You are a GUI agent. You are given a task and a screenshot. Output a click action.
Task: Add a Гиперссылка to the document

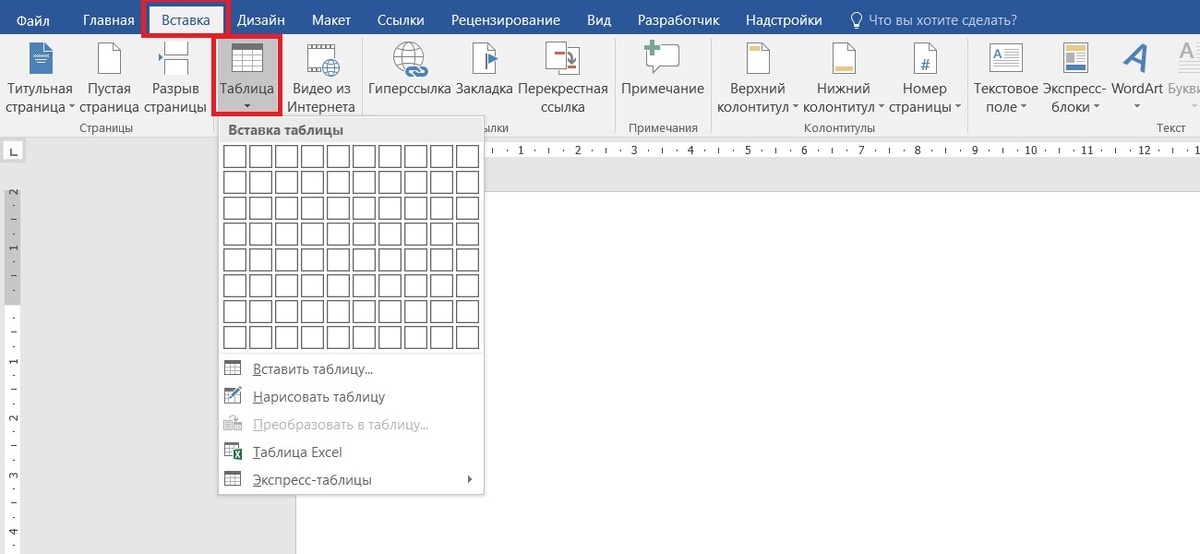[x=409, y=76]
